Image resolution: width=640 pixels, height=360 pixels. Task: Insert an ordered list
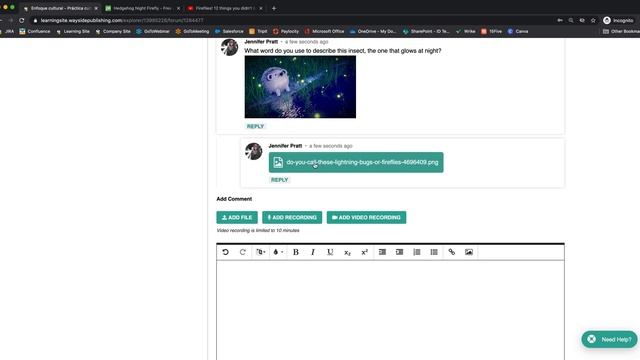tap(417, 252)
